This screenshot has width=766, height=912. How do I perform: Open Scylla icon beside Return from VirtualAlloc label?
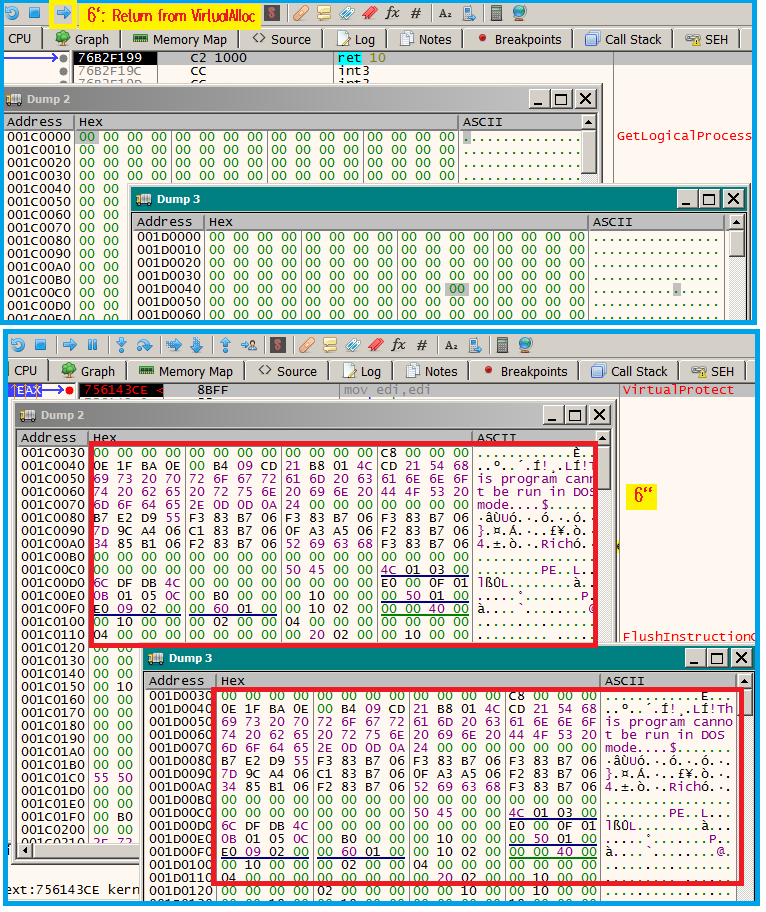[x=271, y=14]
